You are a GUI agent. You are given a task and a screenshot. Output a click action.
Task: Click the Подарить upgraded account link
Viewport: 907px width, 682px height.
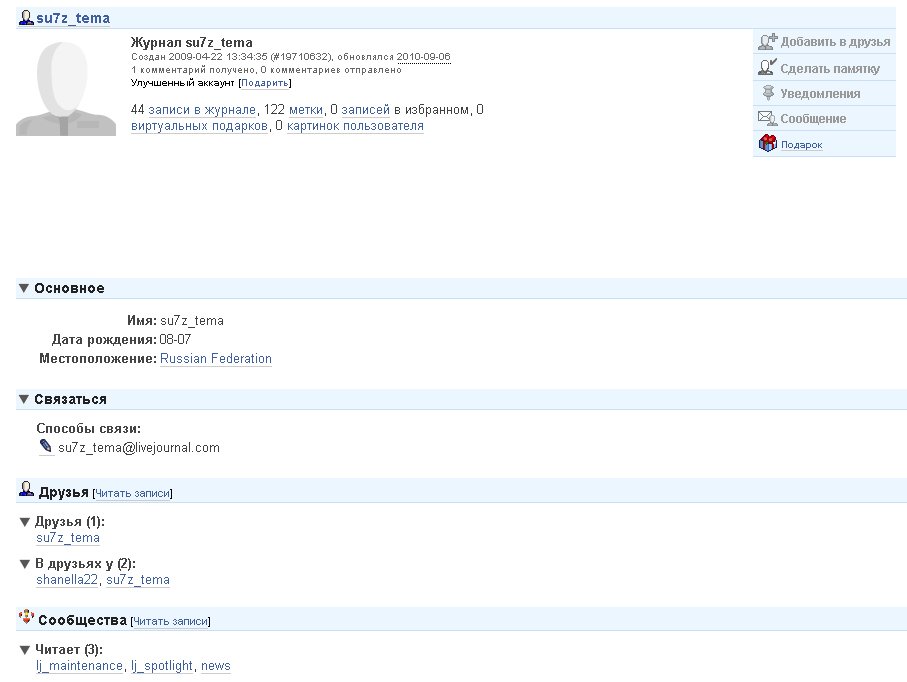265,83
